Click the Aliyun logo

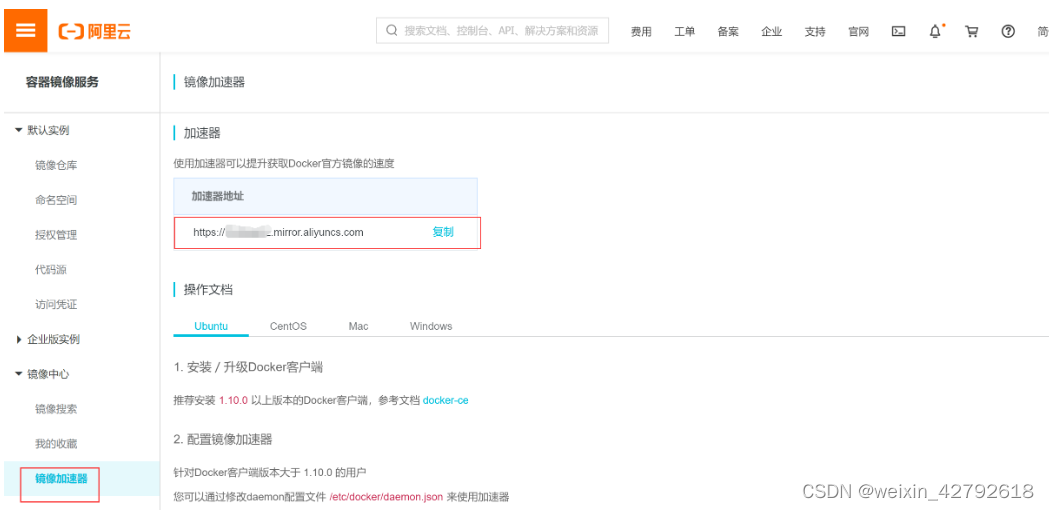coord(94,31)
